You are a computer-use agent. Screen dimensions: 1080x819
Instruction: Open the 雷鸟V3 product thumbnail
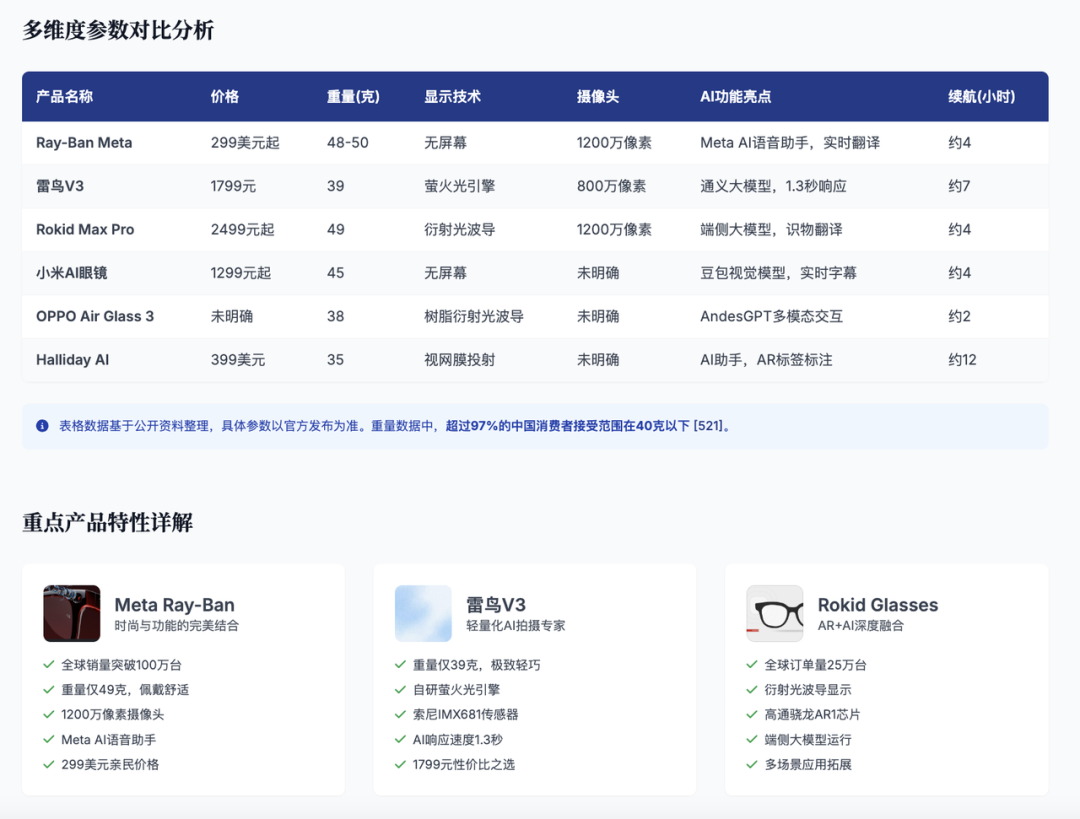(x=423, y=613)
